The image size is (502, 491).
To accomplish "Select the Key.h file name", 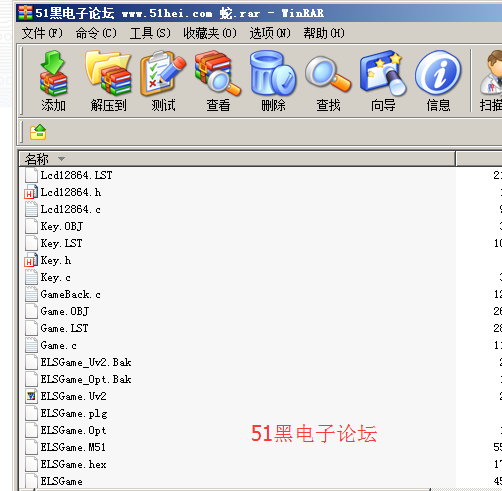I will 56,260.
